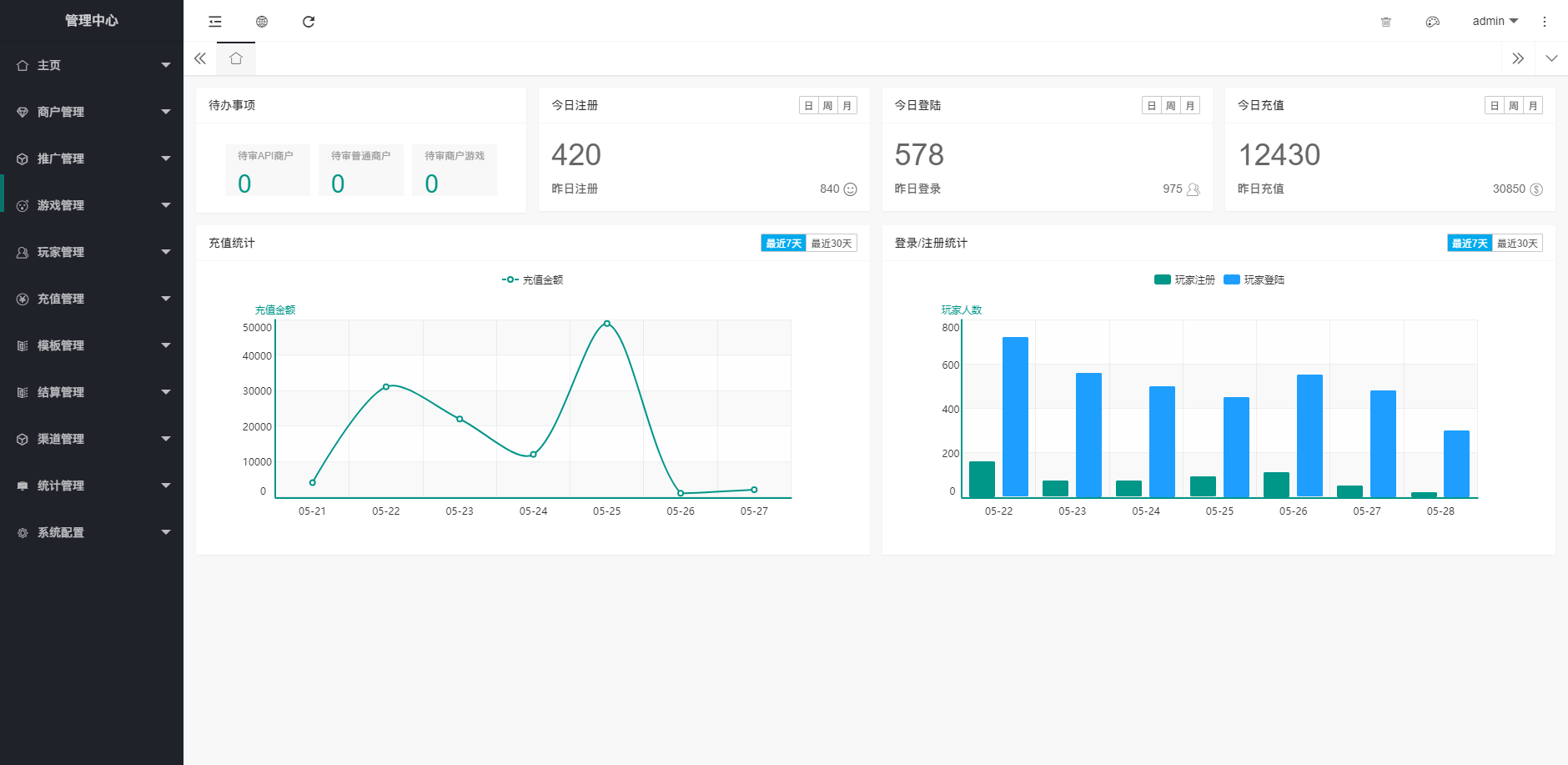This screenshot has width=1568, height=765.
Task: Expand the 商户管理 sidebar menu
Action: 92,112
